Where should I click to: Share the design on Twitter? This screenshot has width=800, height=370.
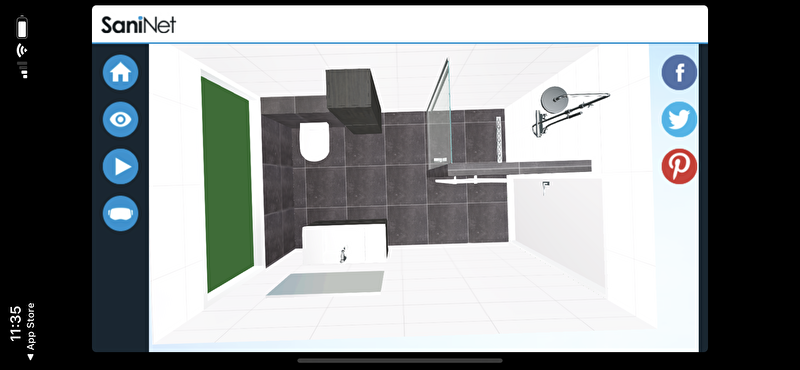coord(679,119)
